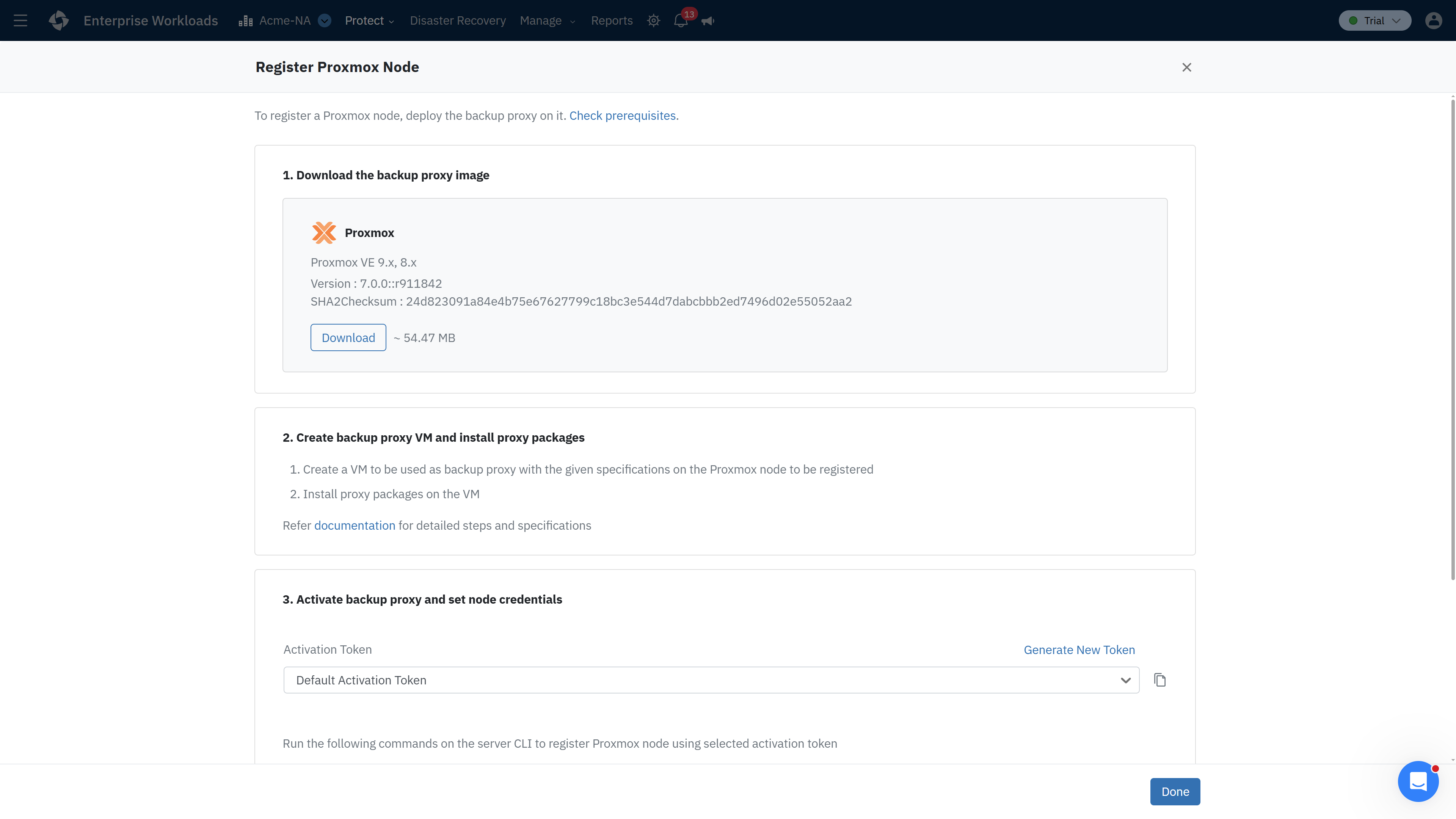The width and height of the screenshot is (1456, 819).
Task: Click the Proxmox VE 9.x, 8.x text
Action: click(364, 262)
